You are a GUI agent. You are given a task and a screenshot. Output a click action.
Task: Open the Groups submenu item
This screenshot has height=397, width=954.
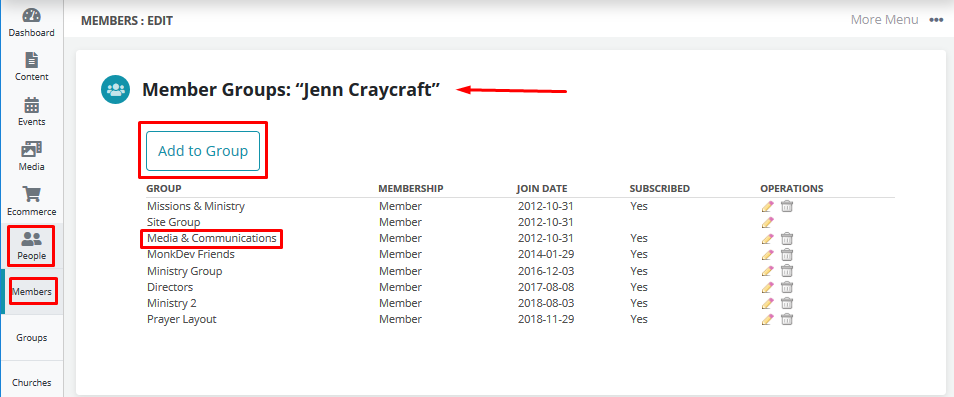click(x=32, y=337)
